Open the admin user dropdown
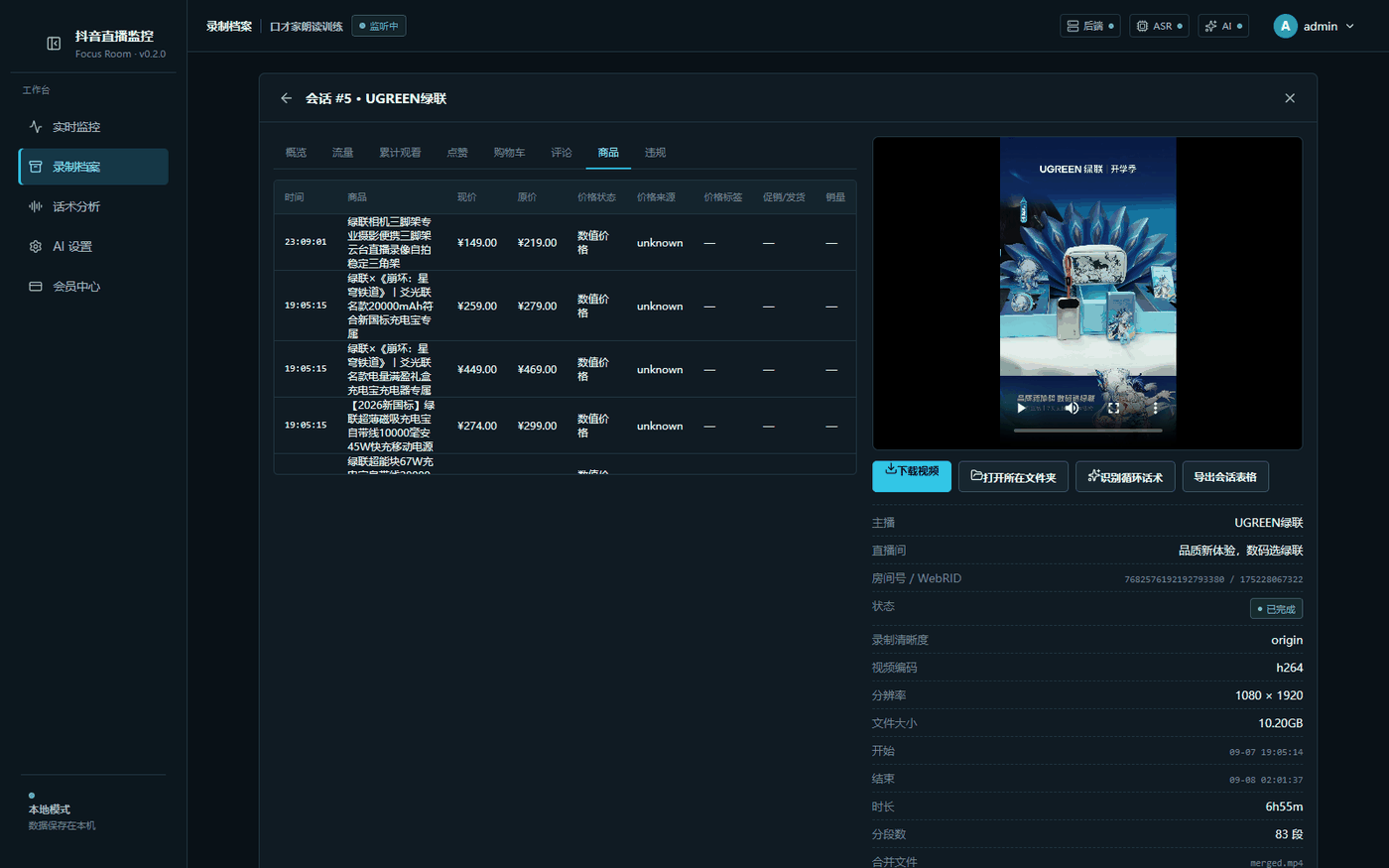The height and width of the screenshot is (868, 1389). [1315, 26]
